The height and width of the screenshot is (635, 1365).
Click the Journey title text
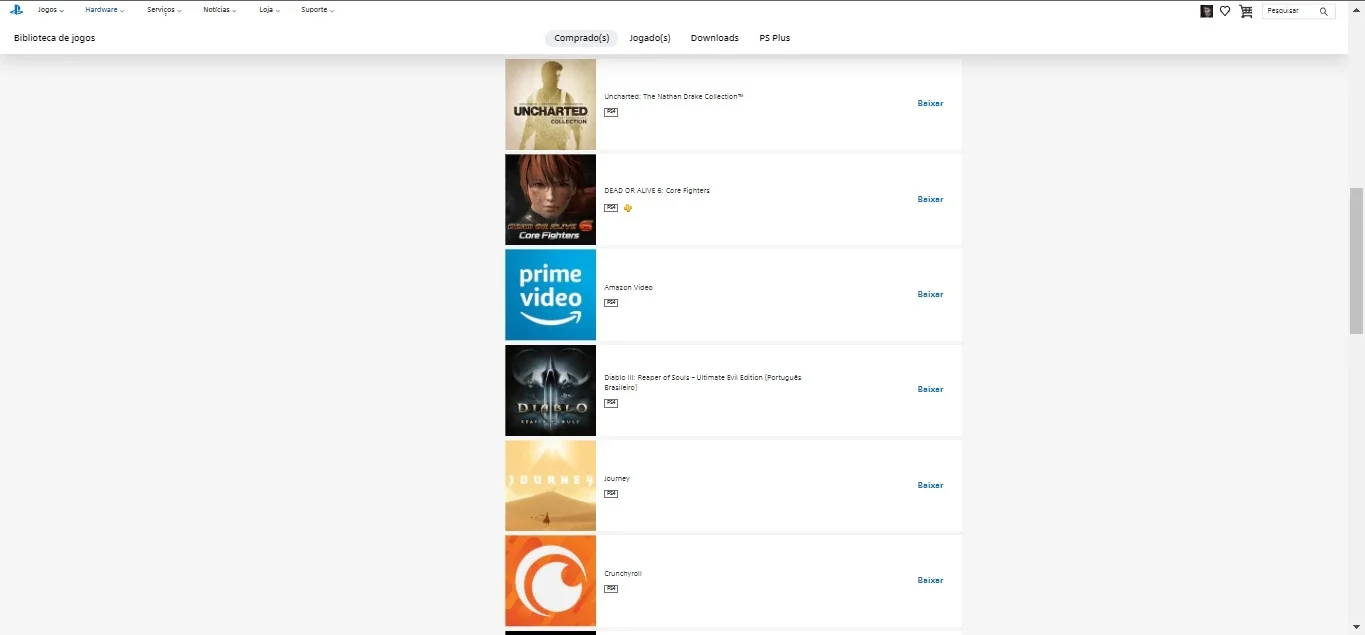tap(617, 479)
